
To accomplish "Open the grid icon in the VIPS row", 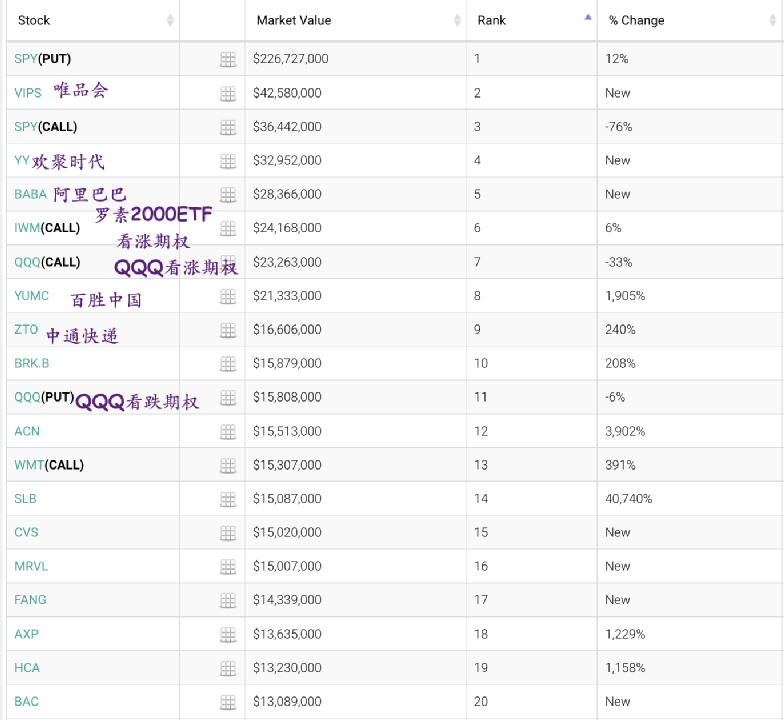I will [x=227, y=93].
